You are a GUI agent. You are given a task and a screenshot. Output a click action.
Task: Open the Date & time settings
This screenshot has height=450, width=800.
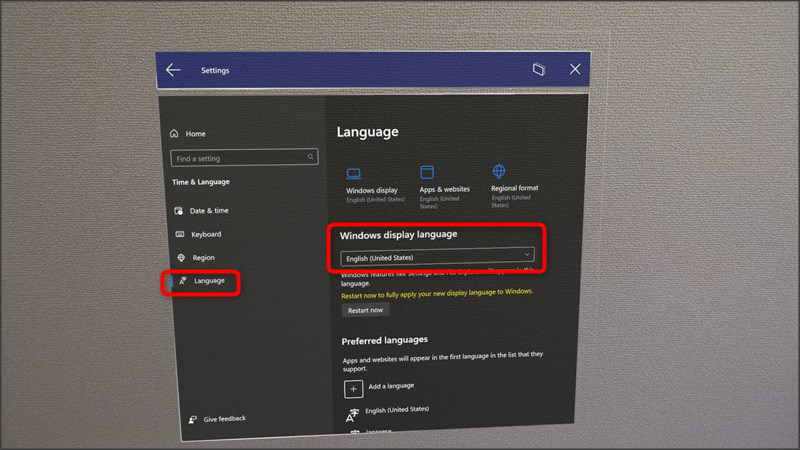click(x=208, y=211)
